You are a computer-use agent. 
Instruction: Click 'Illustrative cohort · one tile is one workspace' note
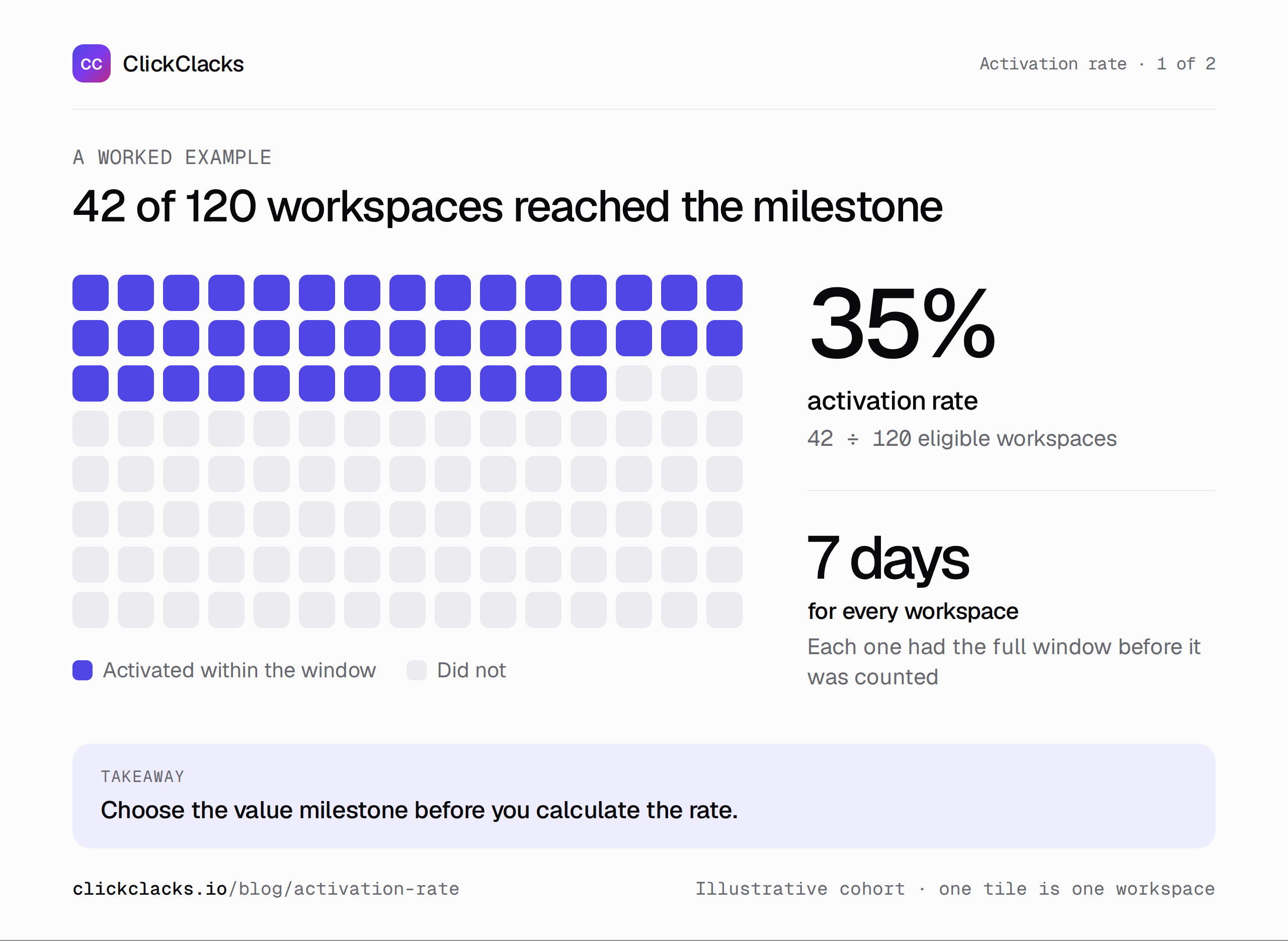955,889
